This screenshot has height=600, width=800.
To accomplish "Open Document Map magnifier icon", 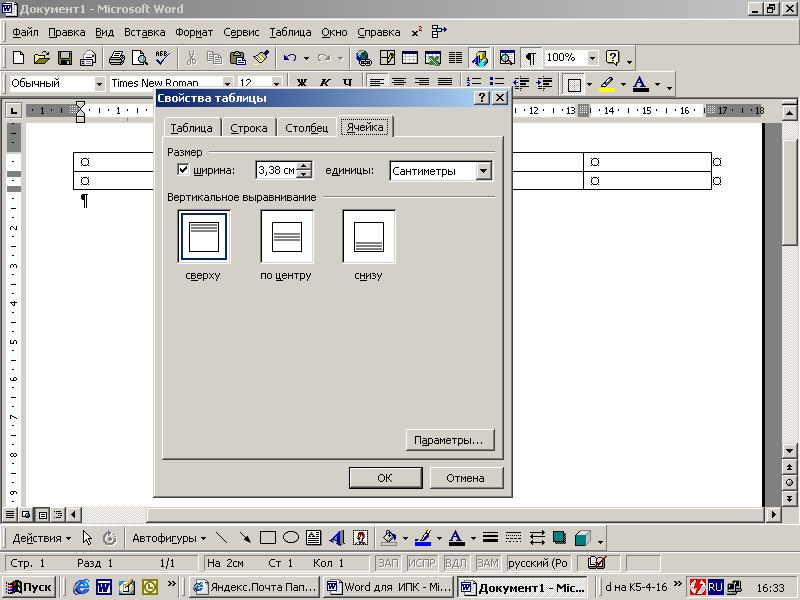I will tap(507, 58).
